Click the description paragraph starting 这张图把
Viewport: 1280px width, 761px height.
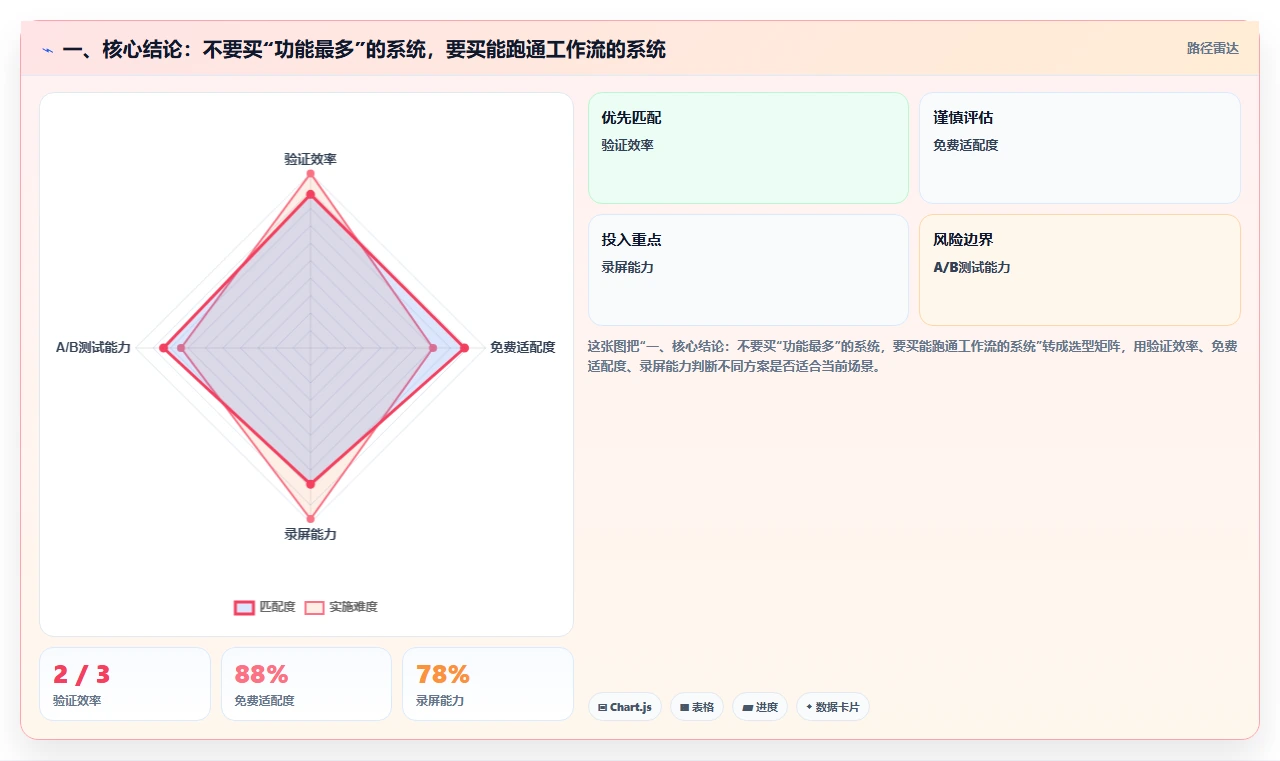click(912, 356)
